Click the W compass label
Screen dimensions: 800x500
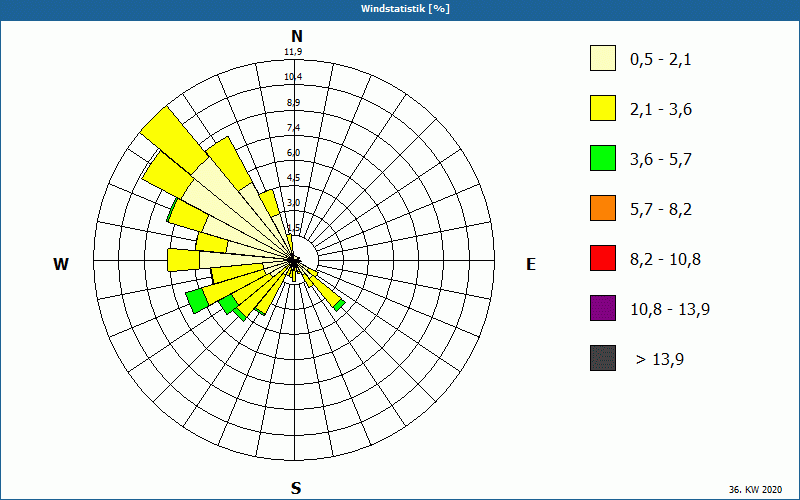pos(61,264)
